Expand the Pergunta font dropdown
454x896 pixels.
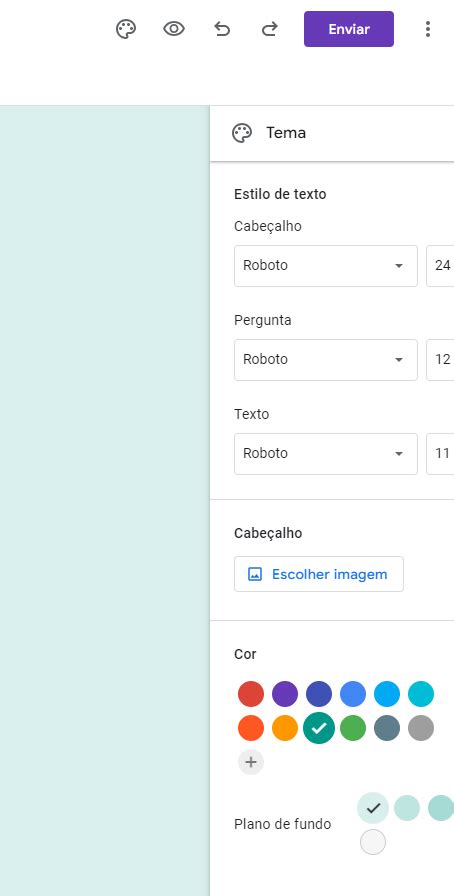coord(326,359)
